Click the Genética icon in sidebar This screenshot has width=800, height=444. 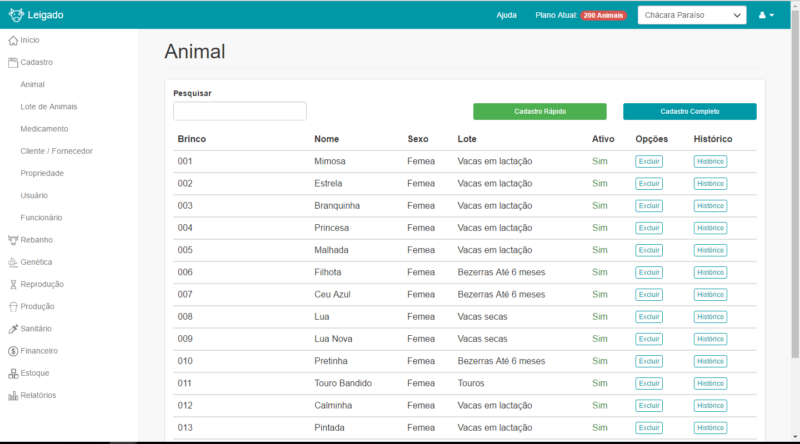(x=13, y=262)
